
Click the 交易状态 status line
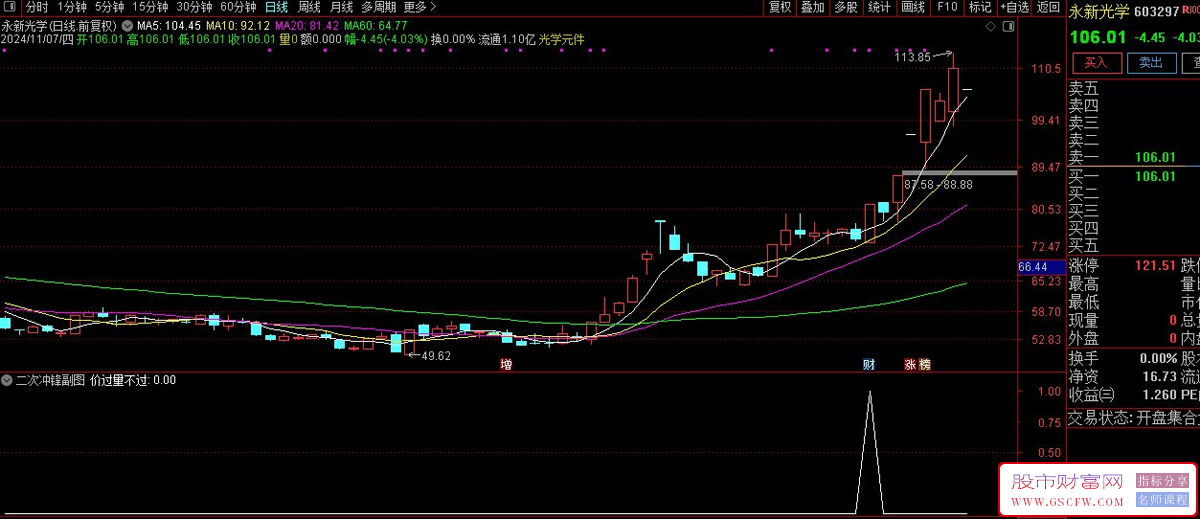tap(1134, 418)
